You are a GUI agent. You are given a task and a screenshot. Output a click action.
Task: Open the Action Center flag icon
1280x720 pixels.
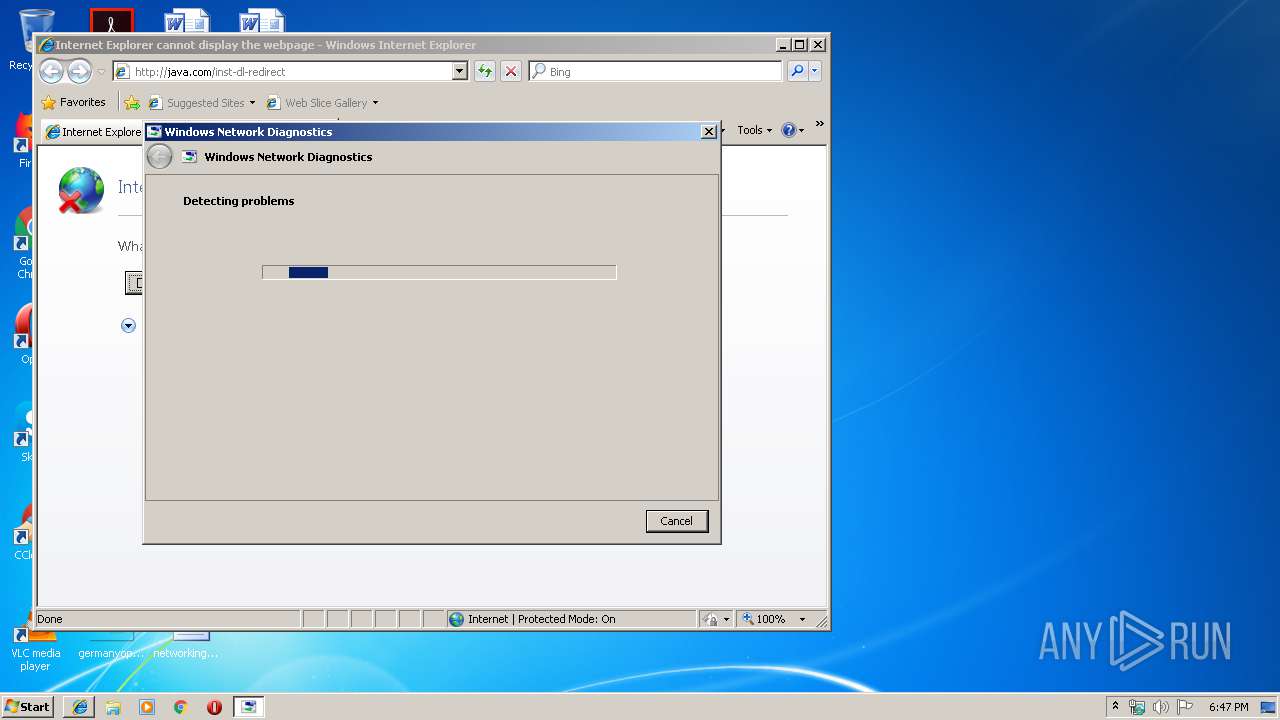click(x=1185, y=707)
